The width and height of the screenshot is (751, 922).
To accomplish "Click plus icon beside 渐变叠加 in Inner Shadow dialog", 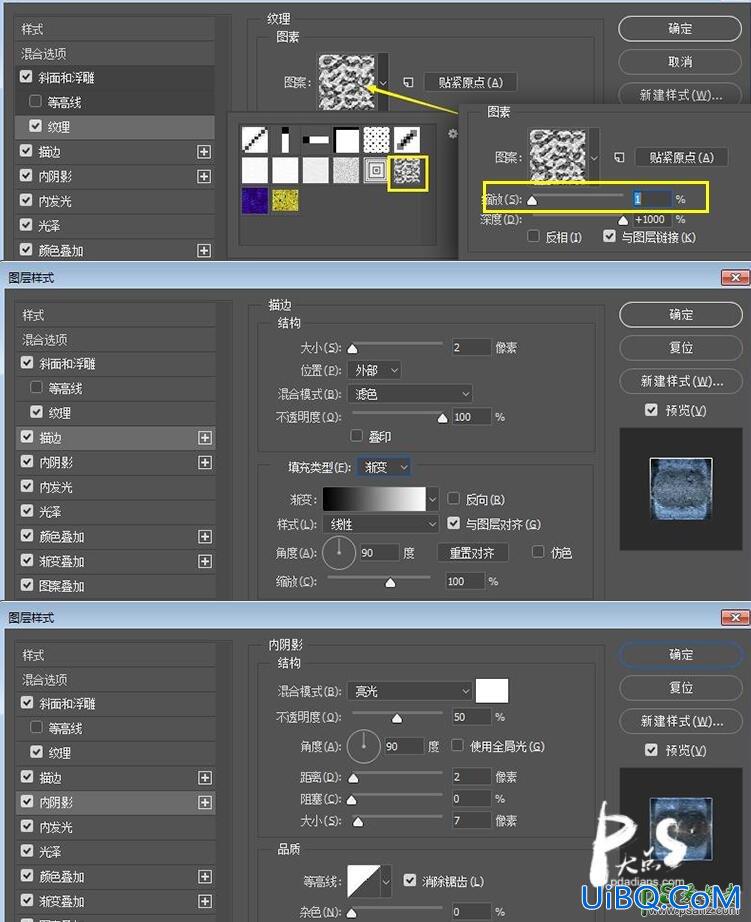I will (x=205, y=901).
